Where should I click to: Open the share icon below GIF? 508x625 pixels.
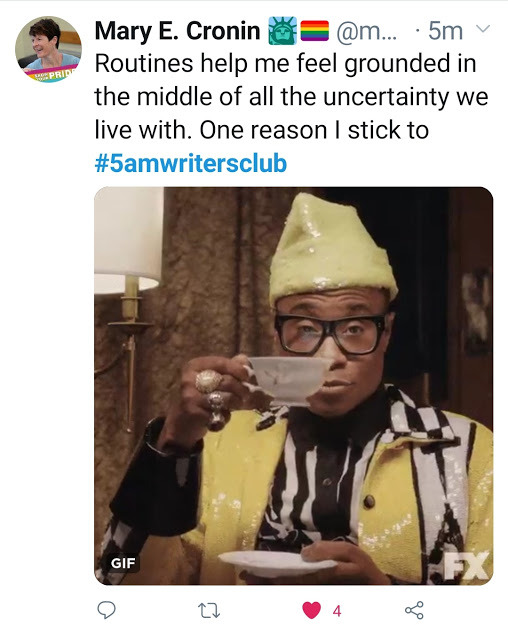tap(414, 610)
